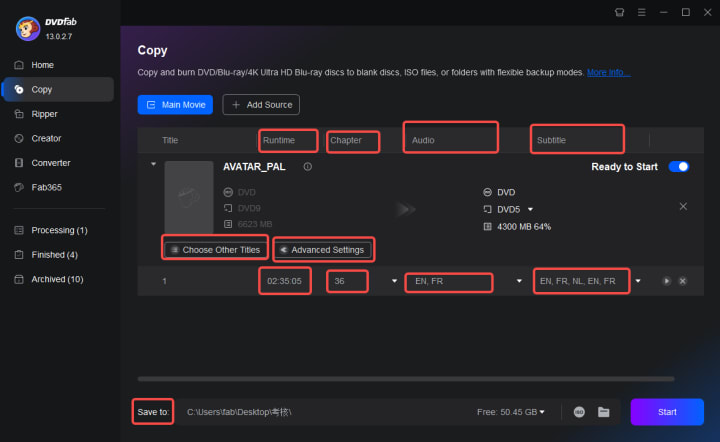Remove the AVATAR_PAL source with X
Viewport: 720px width, 442px height.
click(683, 207)
